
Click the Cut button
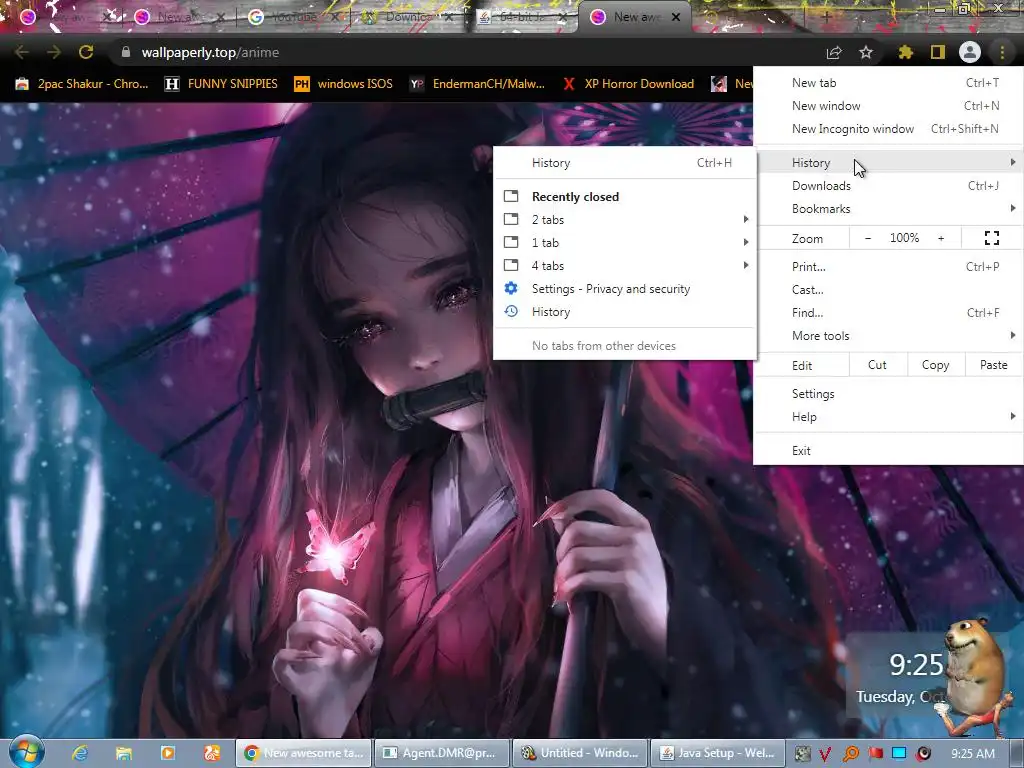pyautogui.click(x=878, y=365)
